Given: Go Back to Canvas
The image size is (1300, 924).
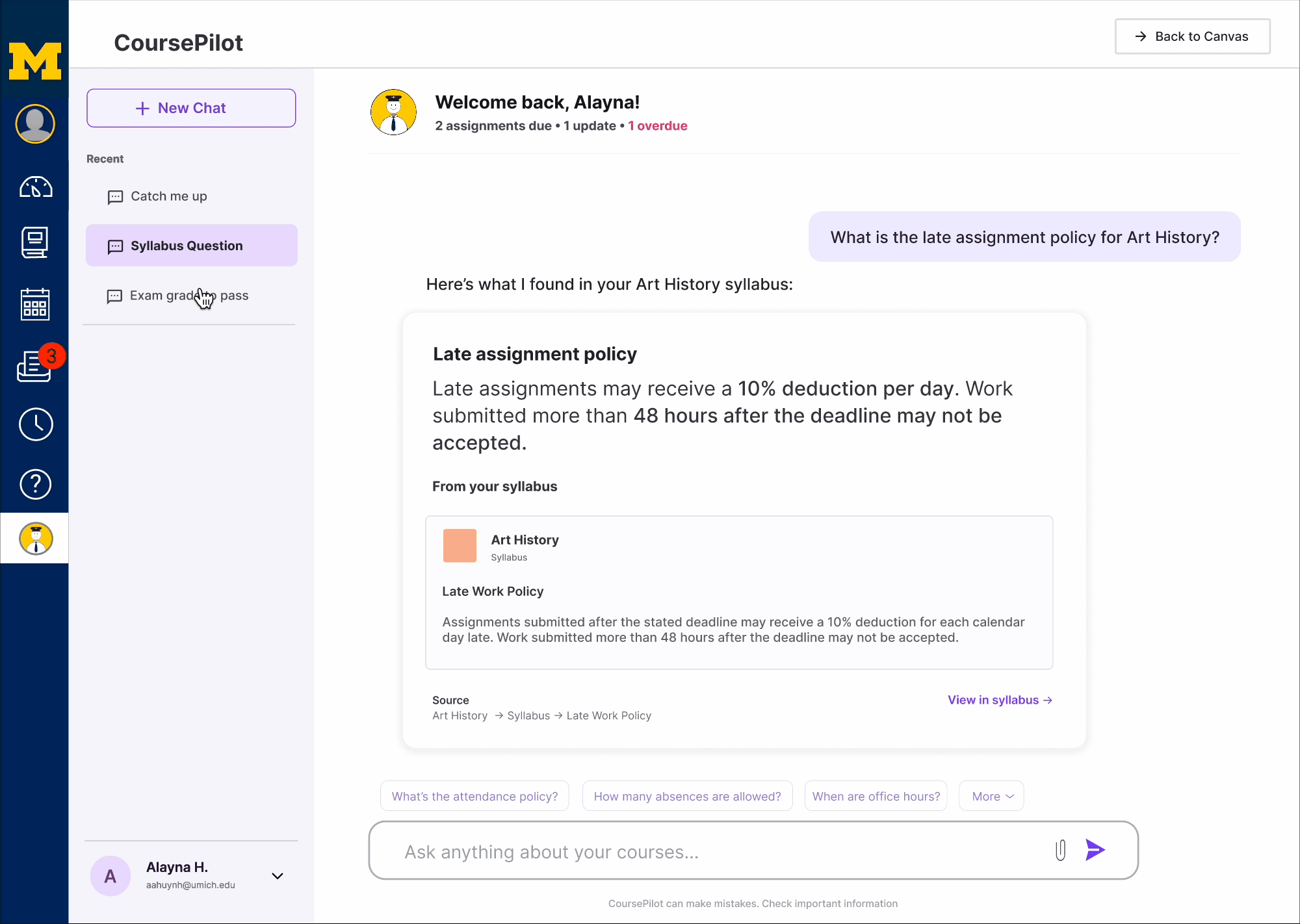Looking at the screenshot, I should pyautogui.click(x=1192, y=36).
